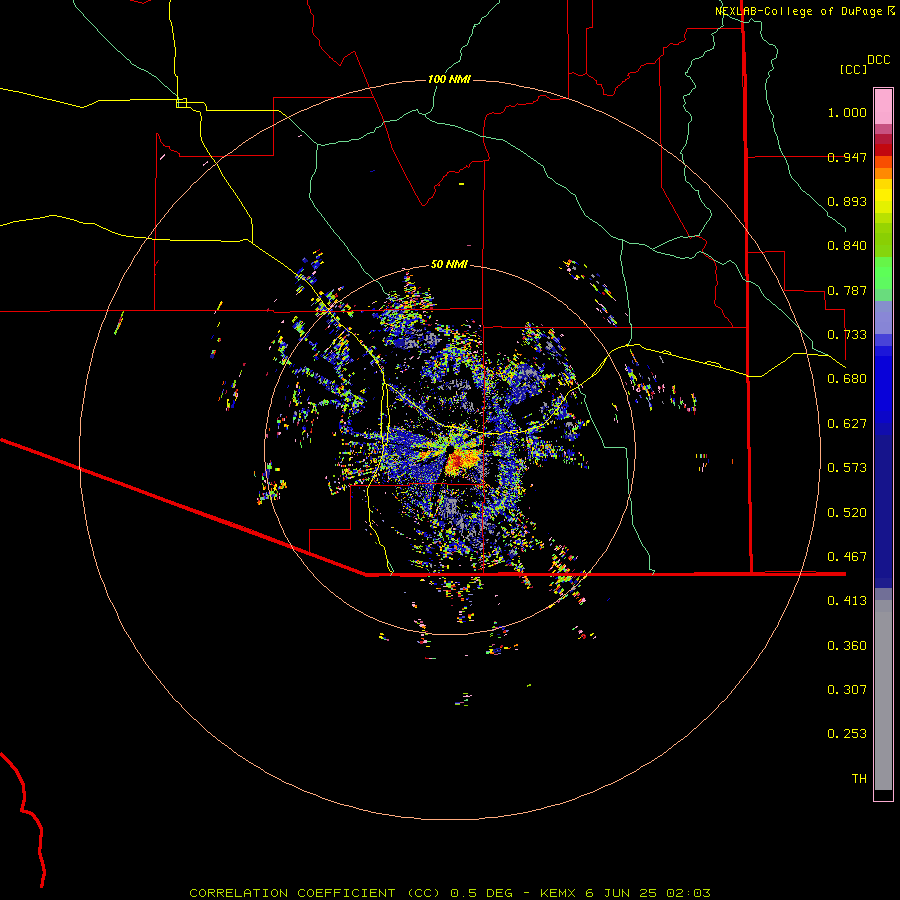Click the lavender segment of the color scale
This screenshot has height=900, width=900.
click(x=883, y=317)
